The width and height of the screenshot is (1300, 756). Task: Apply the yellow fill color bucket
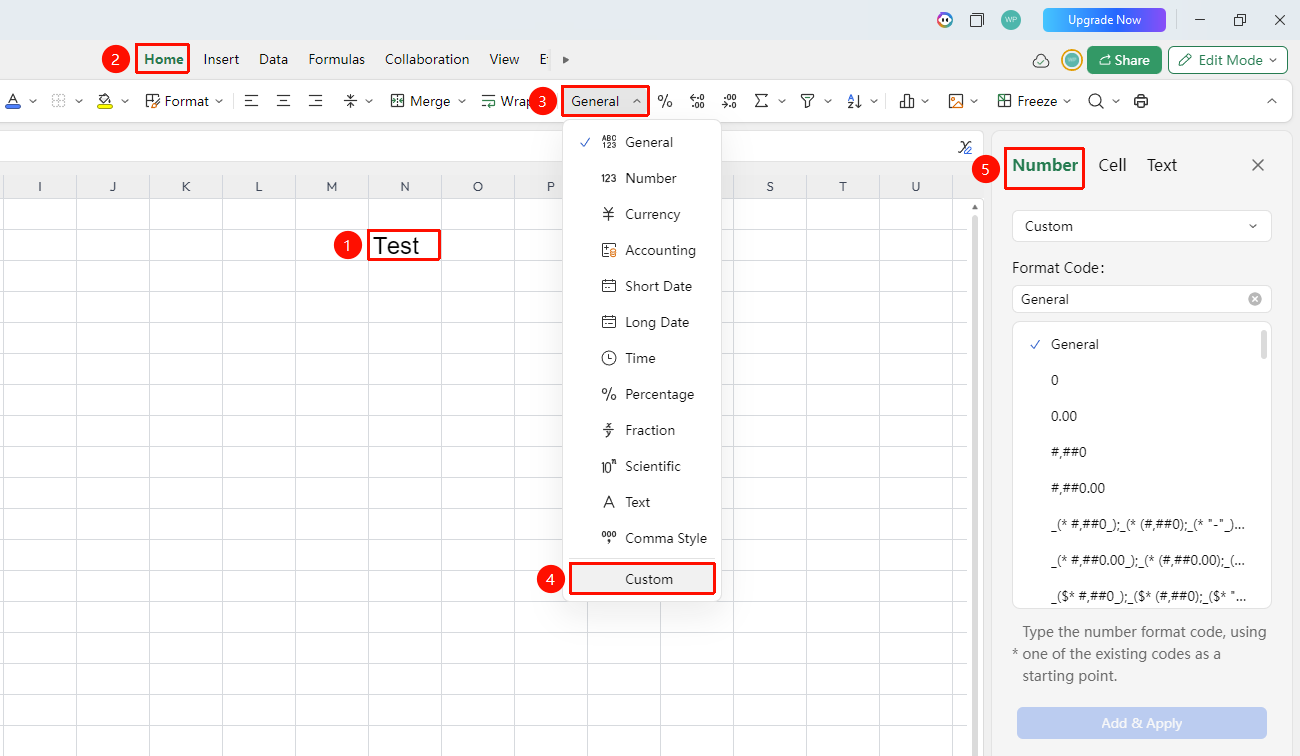coord(105,101)
